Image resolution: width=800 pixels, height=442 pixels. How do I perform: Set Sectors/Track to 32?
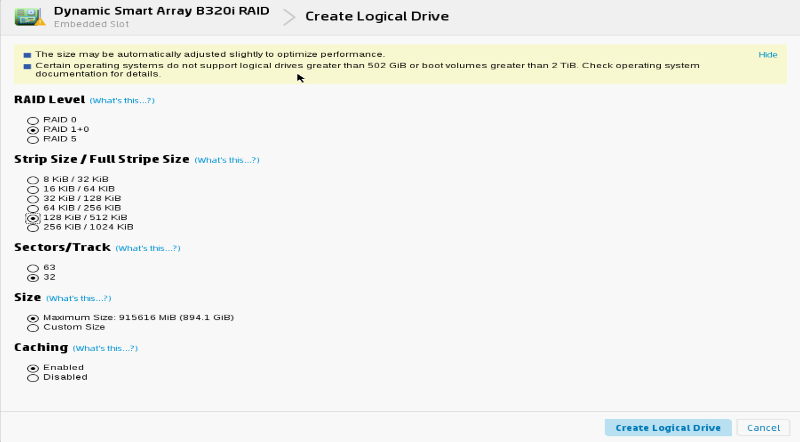[x=33, y=278]
